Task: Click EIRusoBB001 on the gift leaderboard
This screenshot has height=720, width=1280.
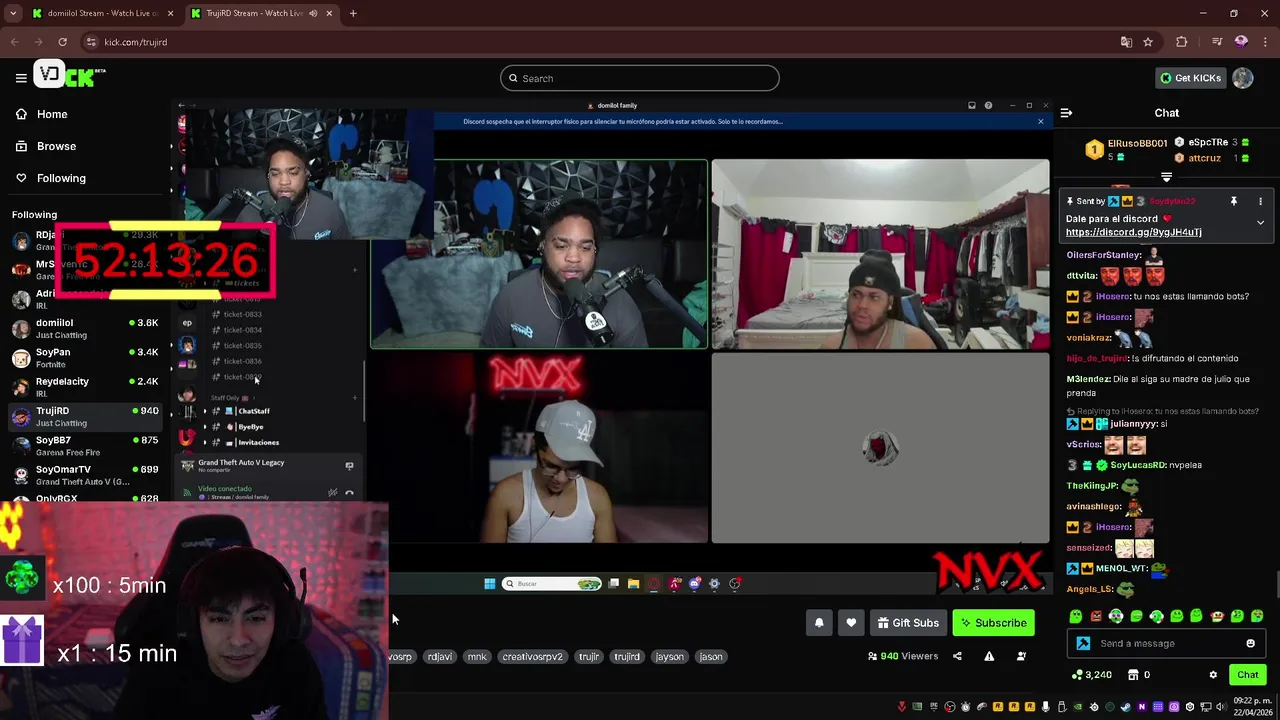Action: (x=1137, y=143)
